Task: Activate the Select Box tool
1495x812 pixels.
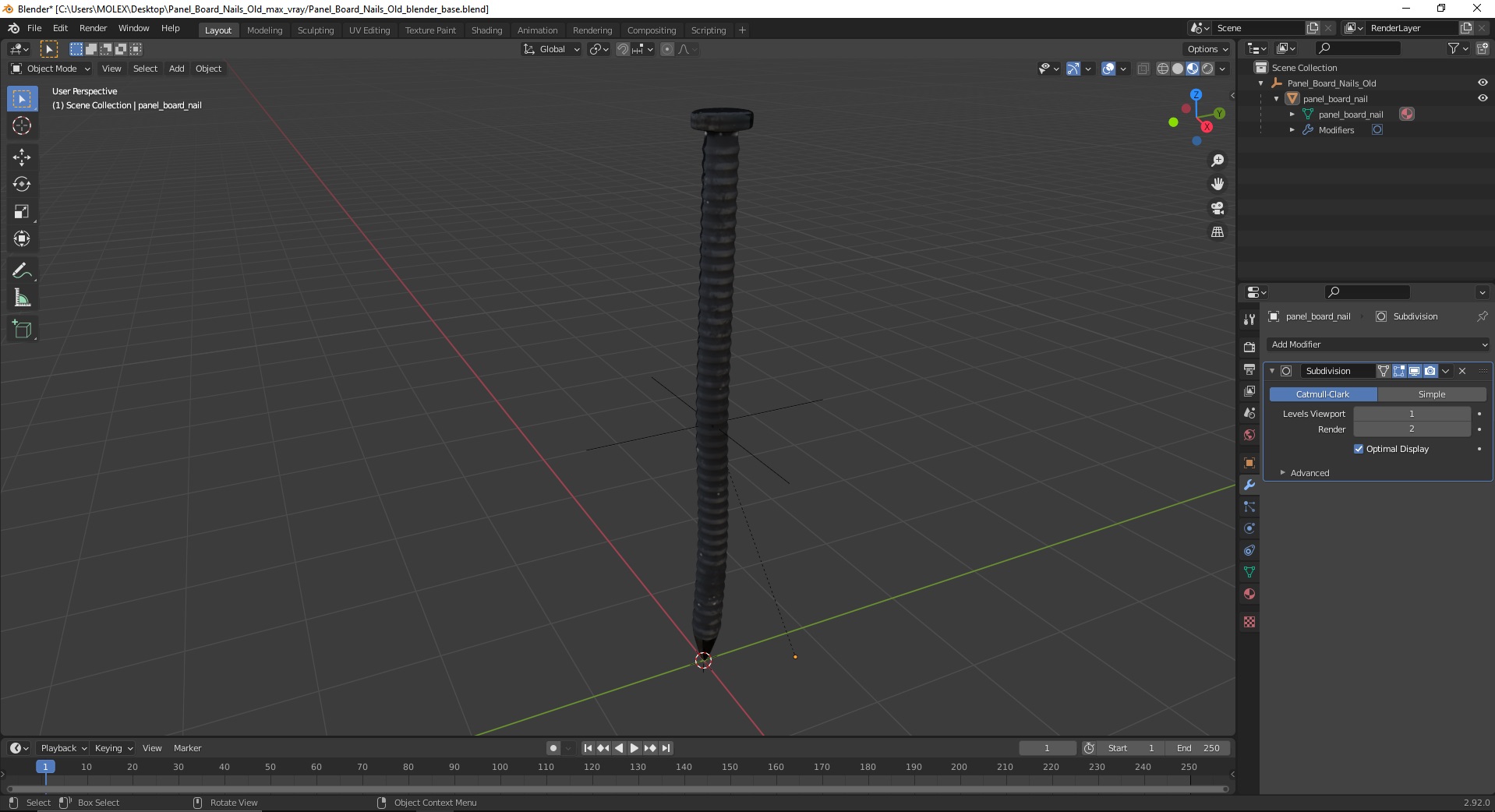Action: (x=22, y=99)
